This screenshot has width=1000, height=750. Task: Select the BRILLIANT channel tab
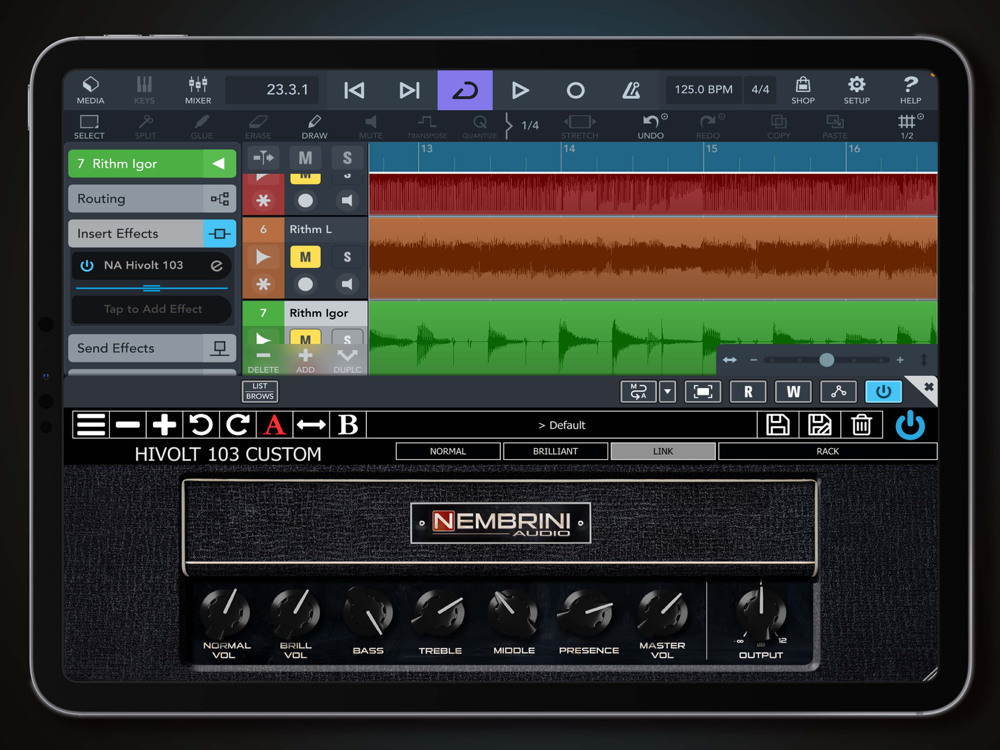[x=555, y=451]
